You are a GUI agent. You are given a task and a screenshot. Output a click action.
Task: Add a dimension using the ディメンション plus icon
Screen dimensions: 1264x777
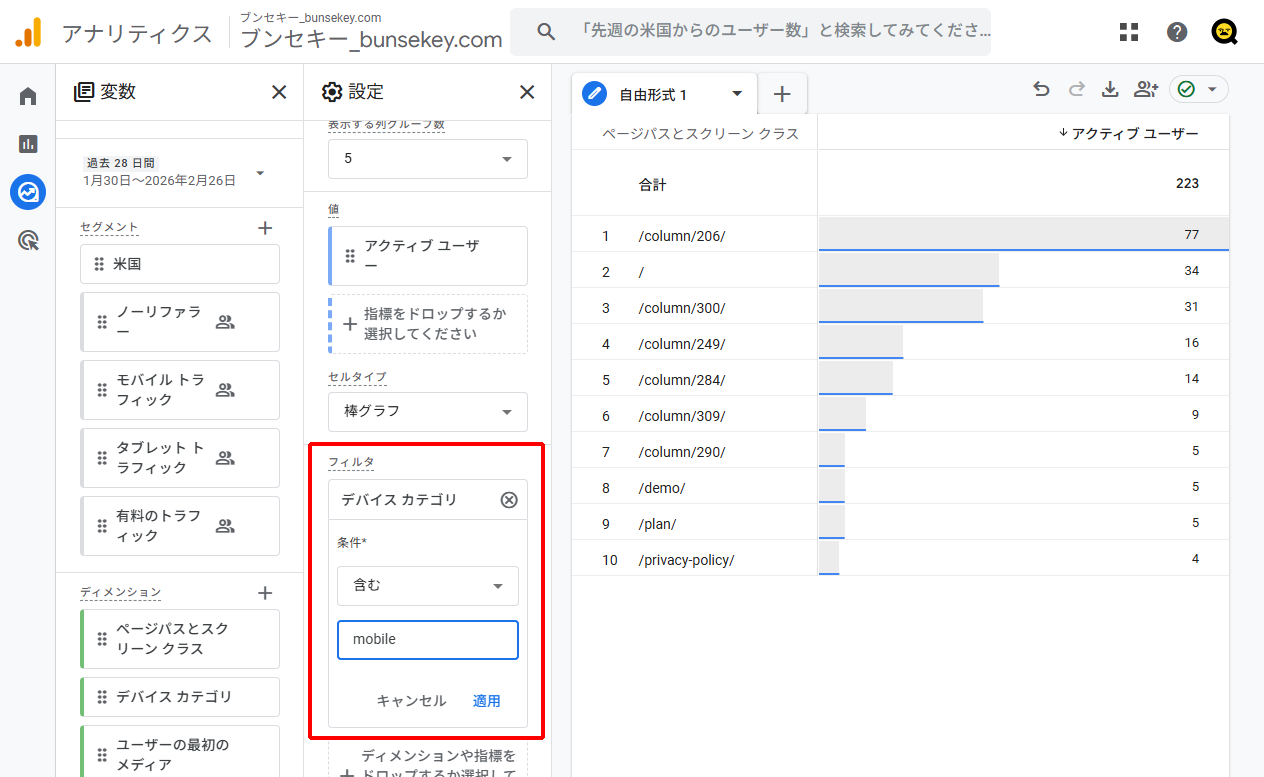tap(265, 592)
